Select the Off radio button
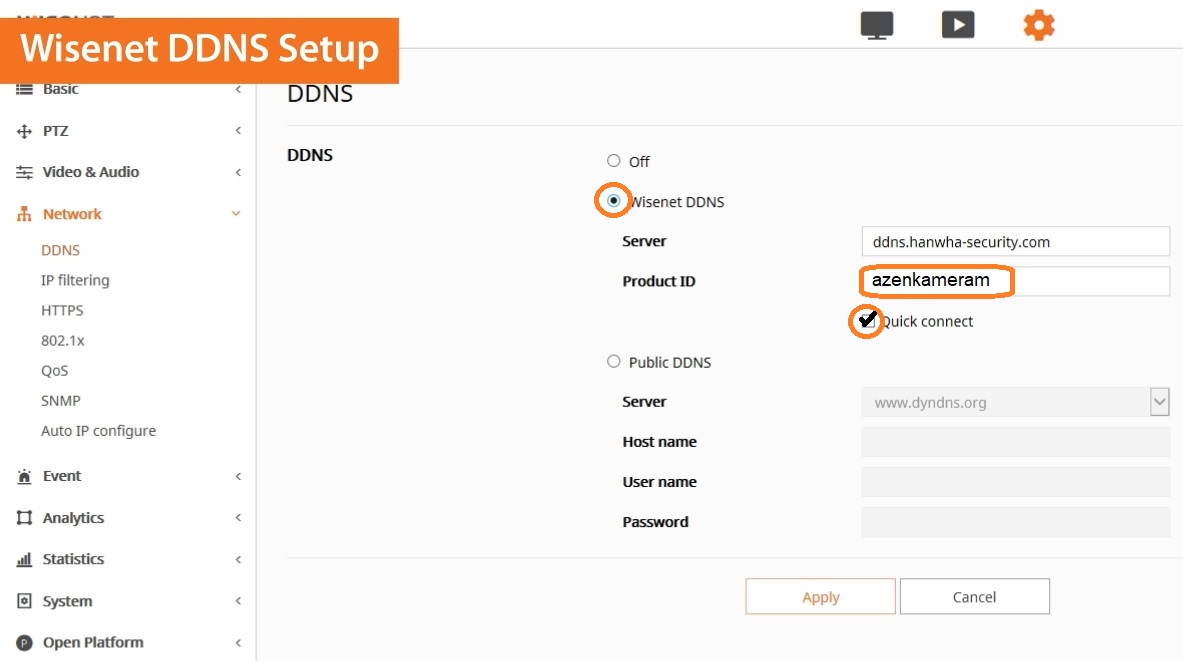This screenshot has width=1183, height=661. click(613, 161)
